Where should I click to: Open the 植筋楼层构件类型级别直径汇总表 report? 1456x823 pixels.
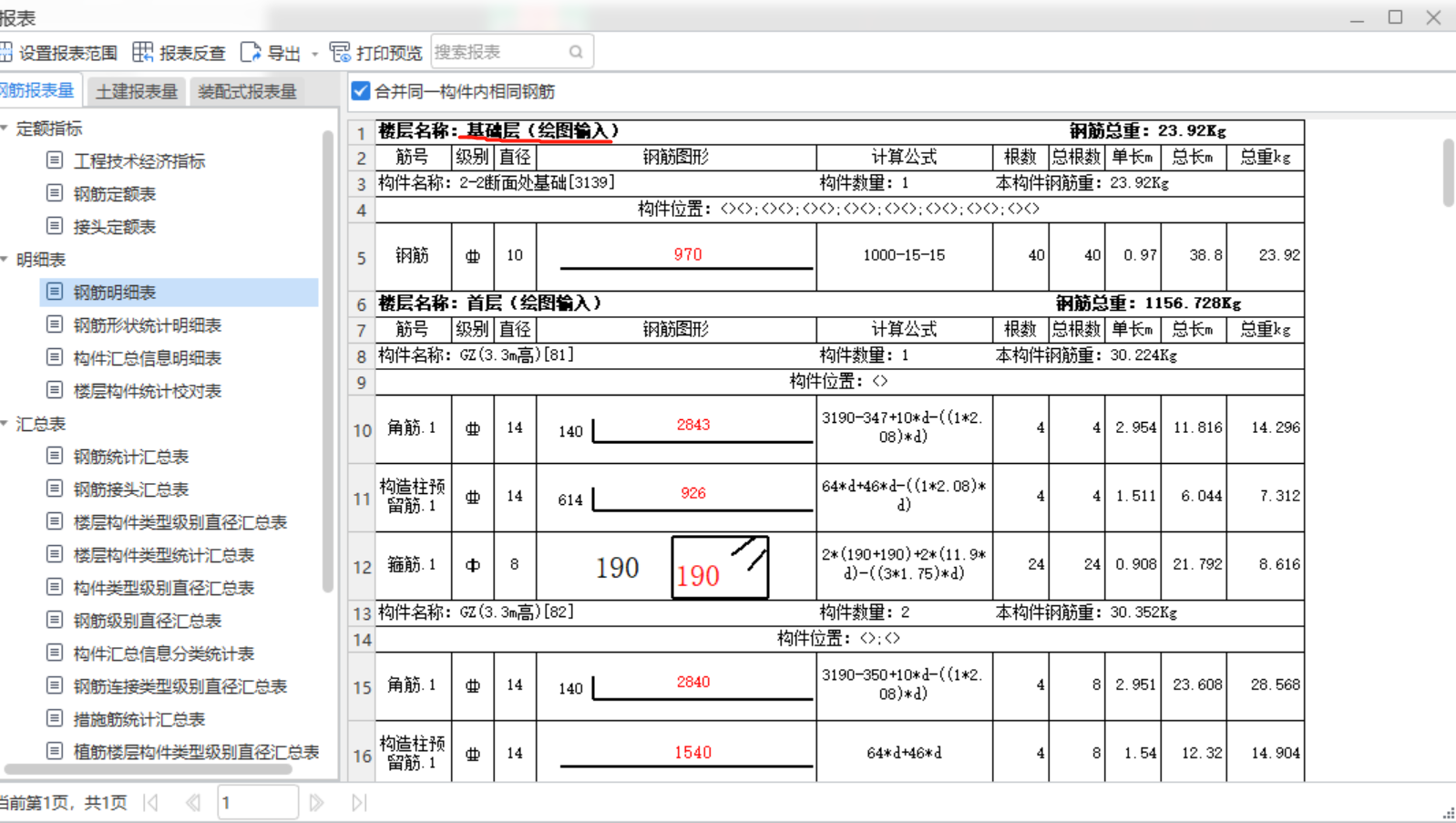[x=197, y=752]
